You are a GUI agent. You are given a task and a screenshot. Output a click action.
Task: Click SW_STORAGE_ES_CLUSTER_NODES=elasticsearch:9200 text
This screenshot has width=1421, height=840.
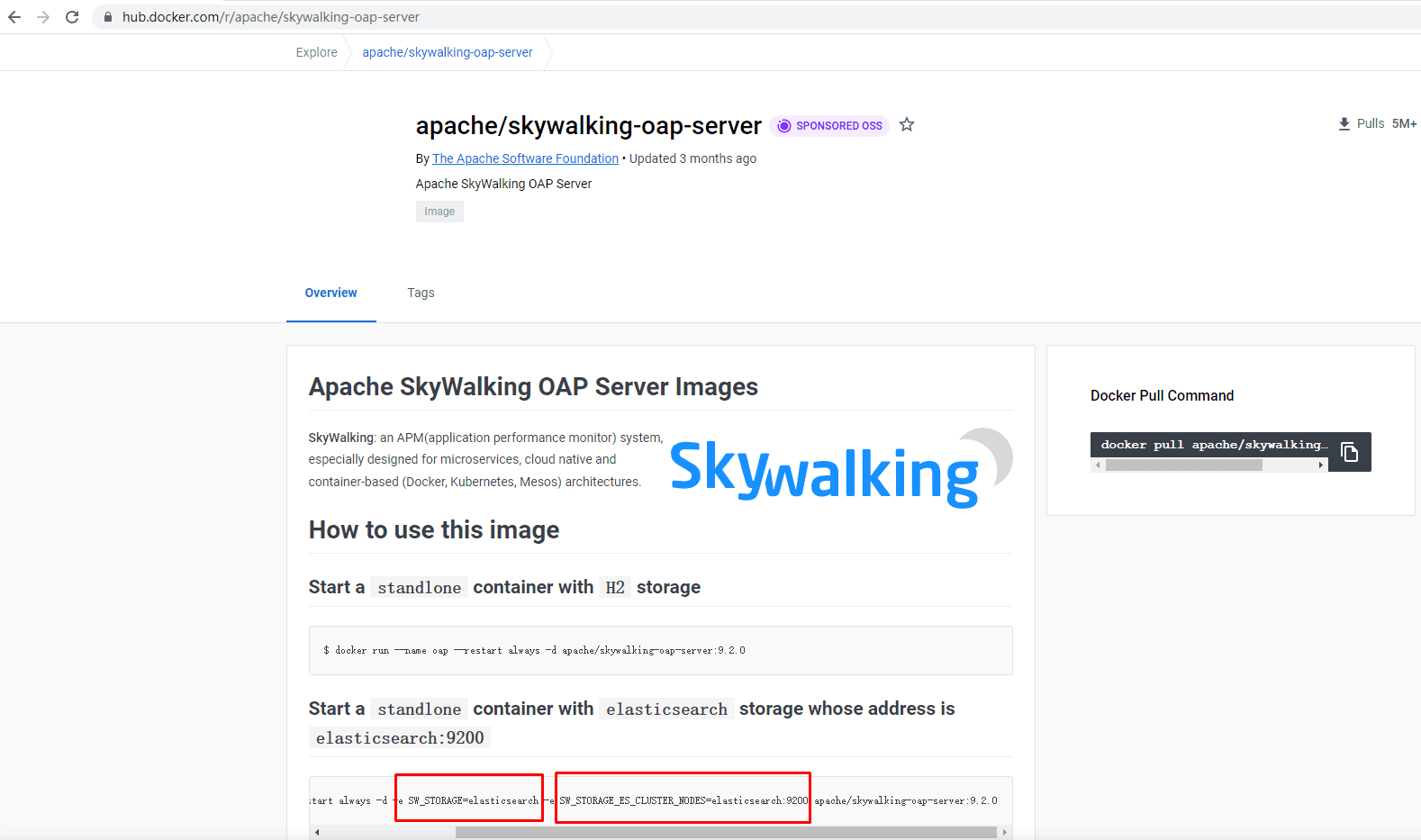(684, 800)
